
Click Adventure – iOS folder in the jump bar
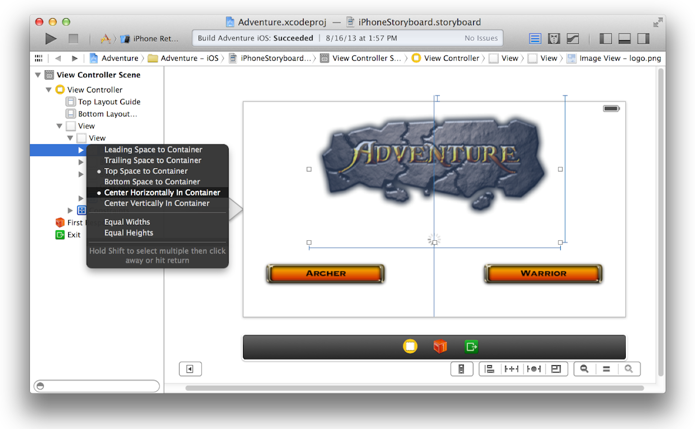click(x=183, y=58)
